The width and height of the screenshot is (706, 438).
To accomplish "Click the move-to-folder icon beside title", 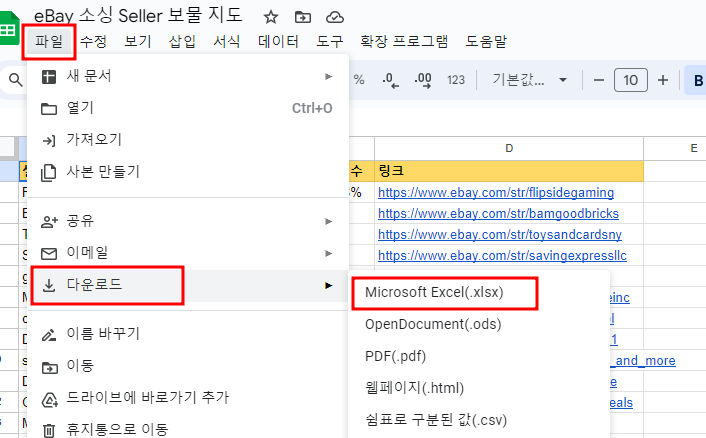I will [303, 17].
